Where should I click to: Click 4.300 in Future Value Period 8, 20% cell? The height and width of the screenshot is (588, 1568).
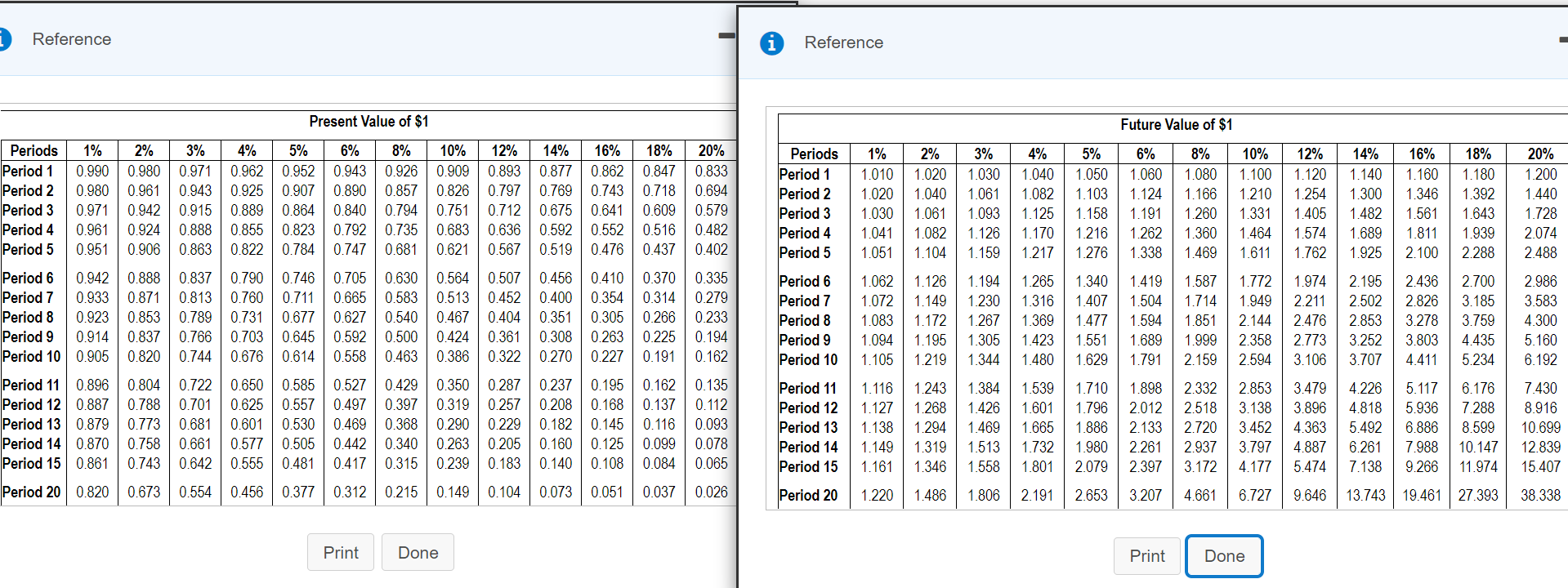(x=1540, y=320)
